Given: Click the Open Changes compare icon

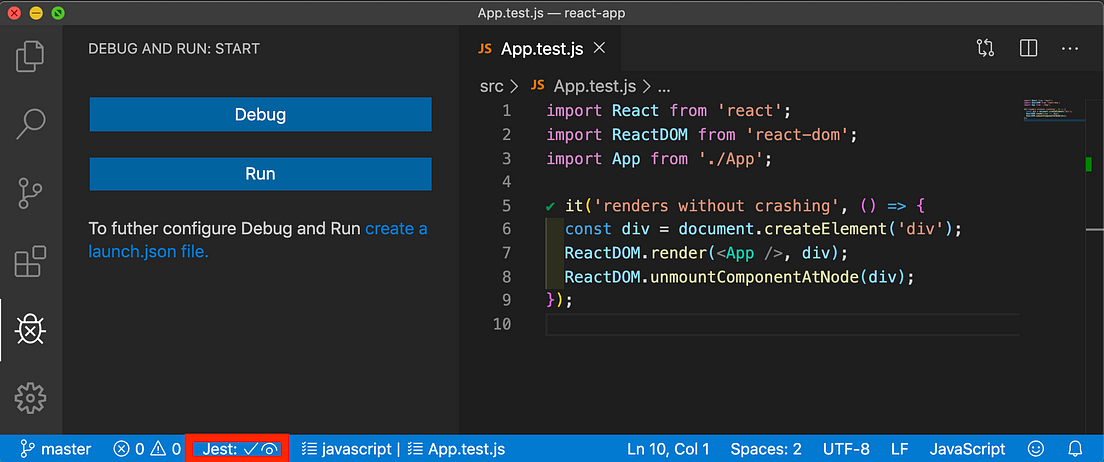Looking at the screenshot, I should click(x=985, y=49).
